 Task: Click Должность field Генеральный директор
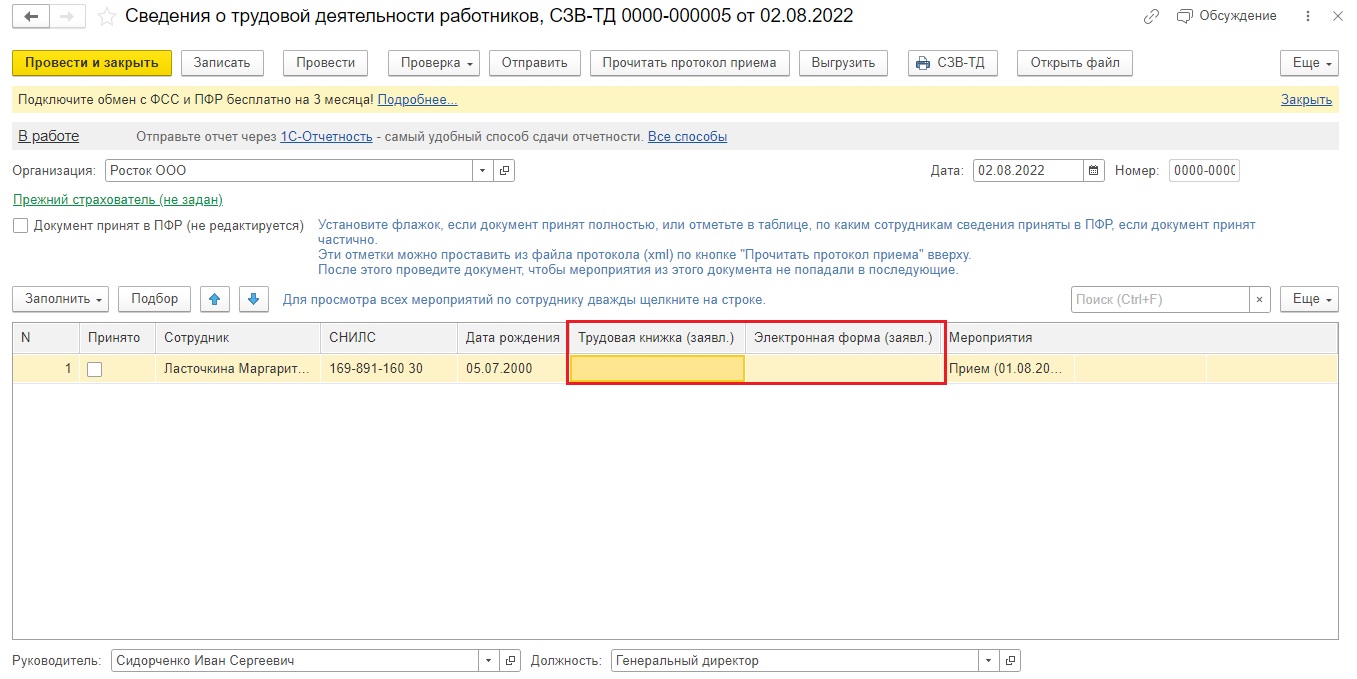point(795,661)
